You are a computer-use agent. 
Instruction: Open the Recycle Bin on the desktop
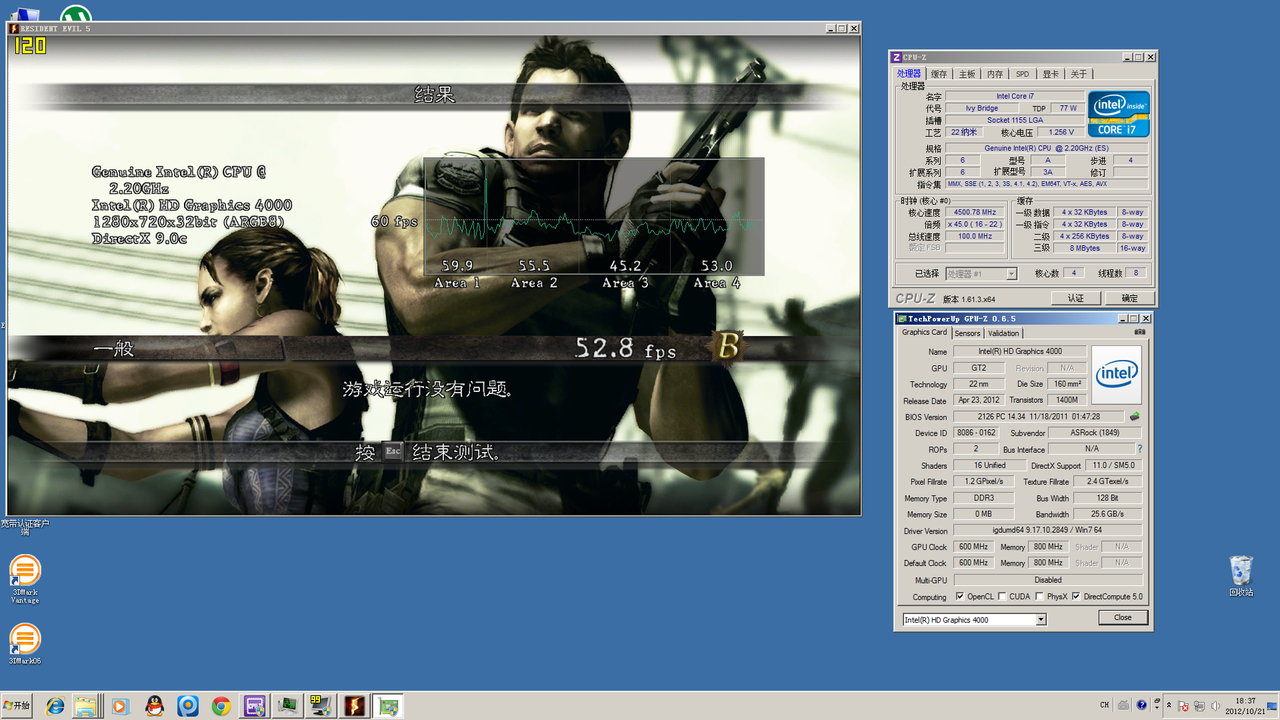1241,576
